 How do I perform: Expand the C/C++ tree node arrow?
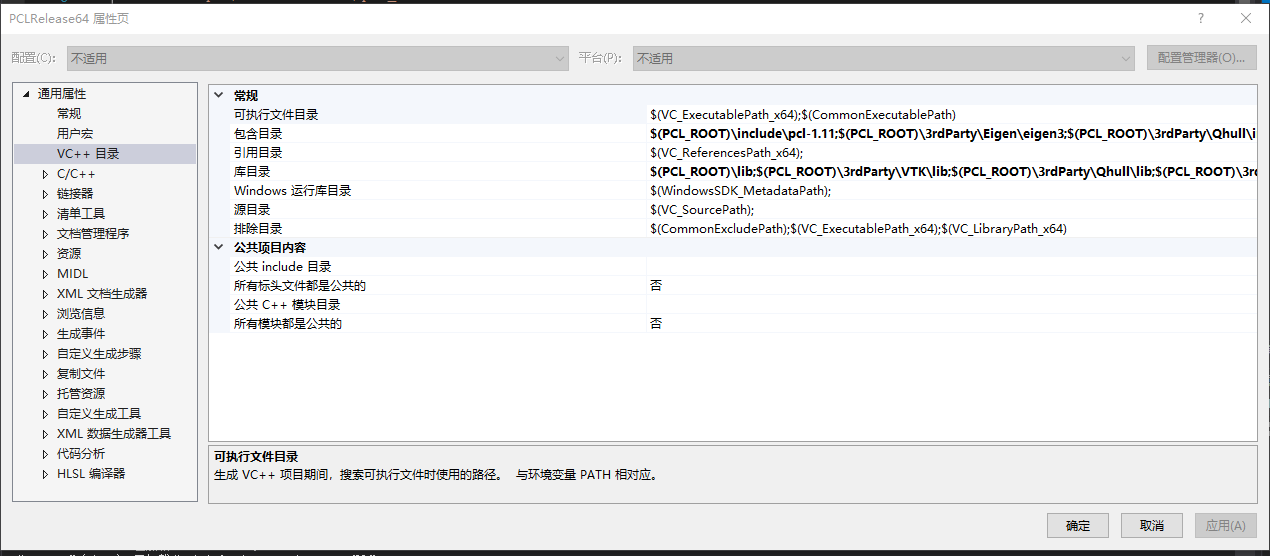click(45, 174)
